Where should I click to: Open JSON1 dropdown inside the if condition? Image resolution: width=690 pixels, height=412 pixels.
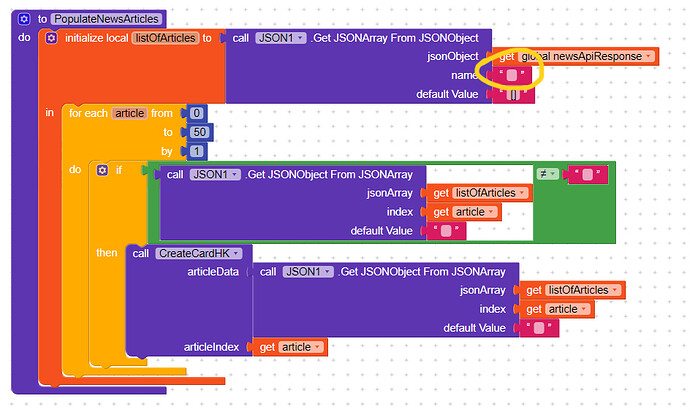(215, 174)
